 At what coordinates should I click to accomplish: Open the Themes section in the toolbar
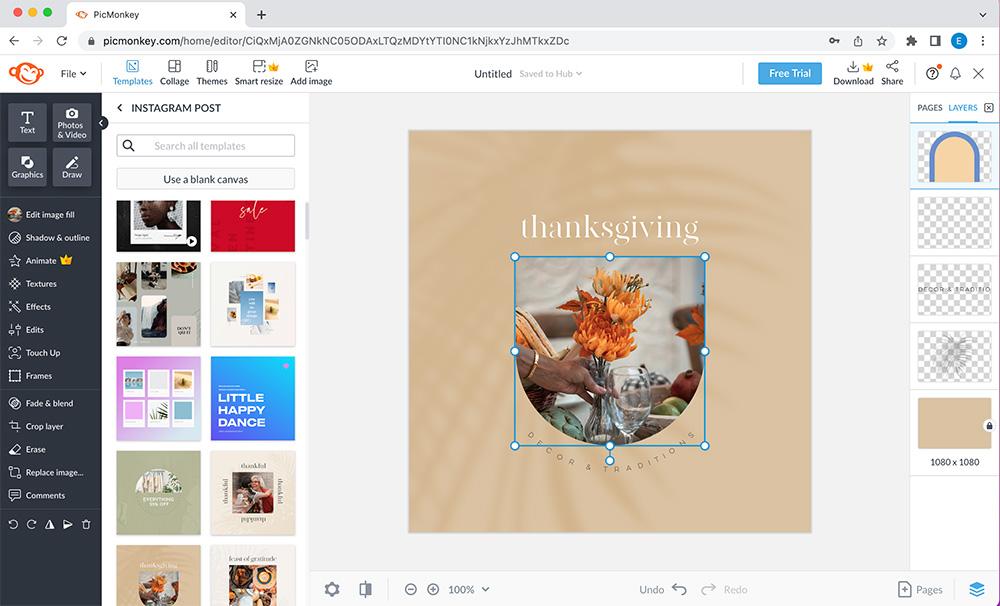point(211,71)
